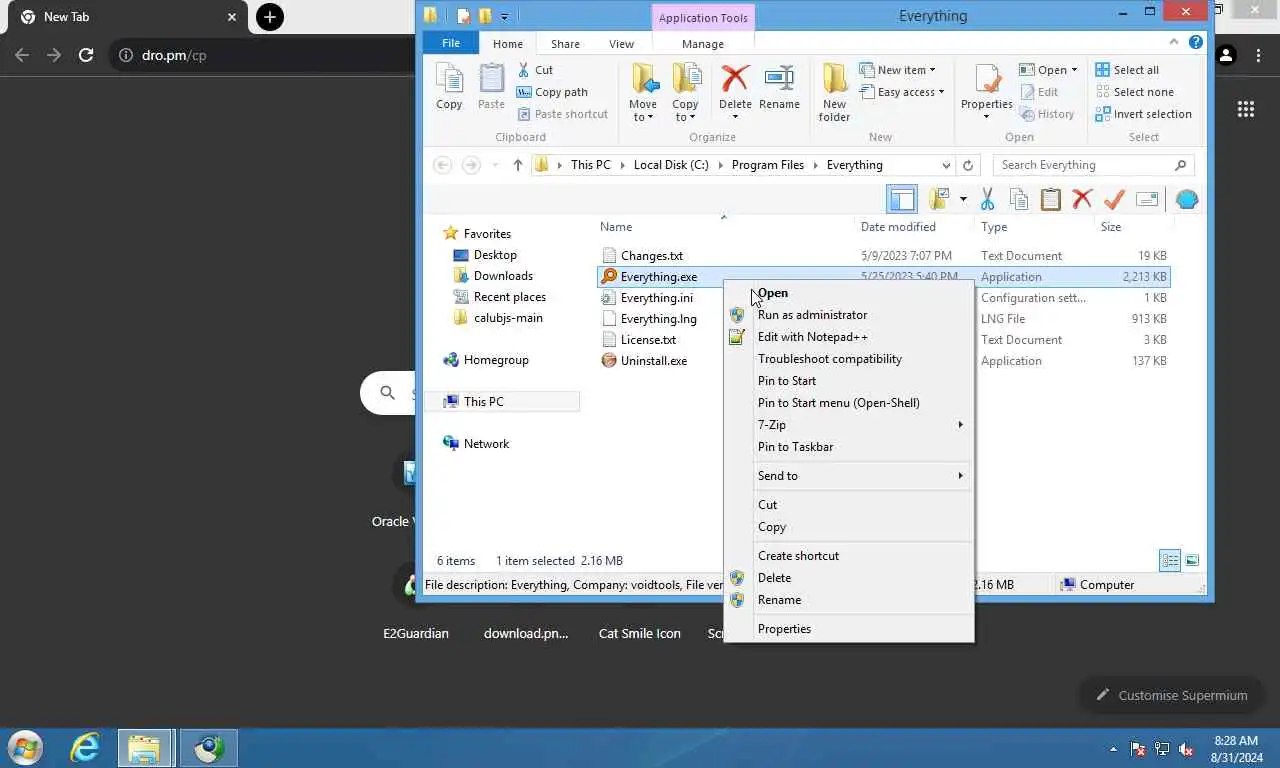
Task: Choose Properties in the context menu
Action: (x=848, y=629)
